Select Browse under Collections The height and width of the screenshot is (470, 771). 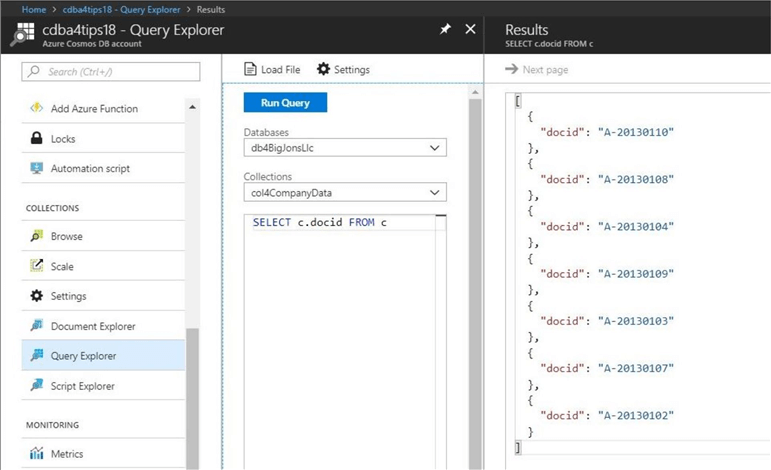pyautogui.click(x=103, y=236)
